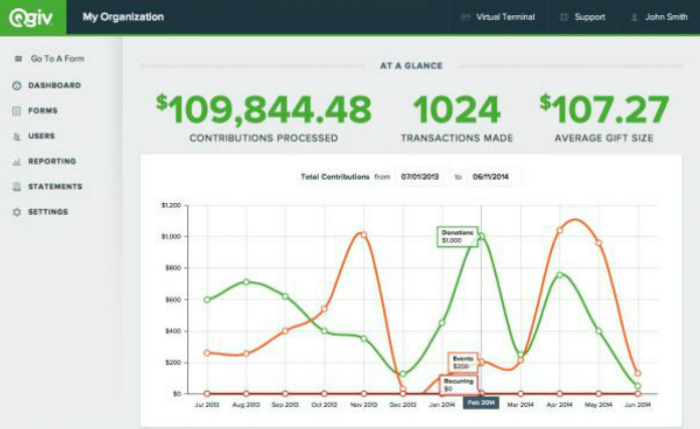Select Statements in the sidebar
Viewport: 700px width, 429px height.
[55, 187]
